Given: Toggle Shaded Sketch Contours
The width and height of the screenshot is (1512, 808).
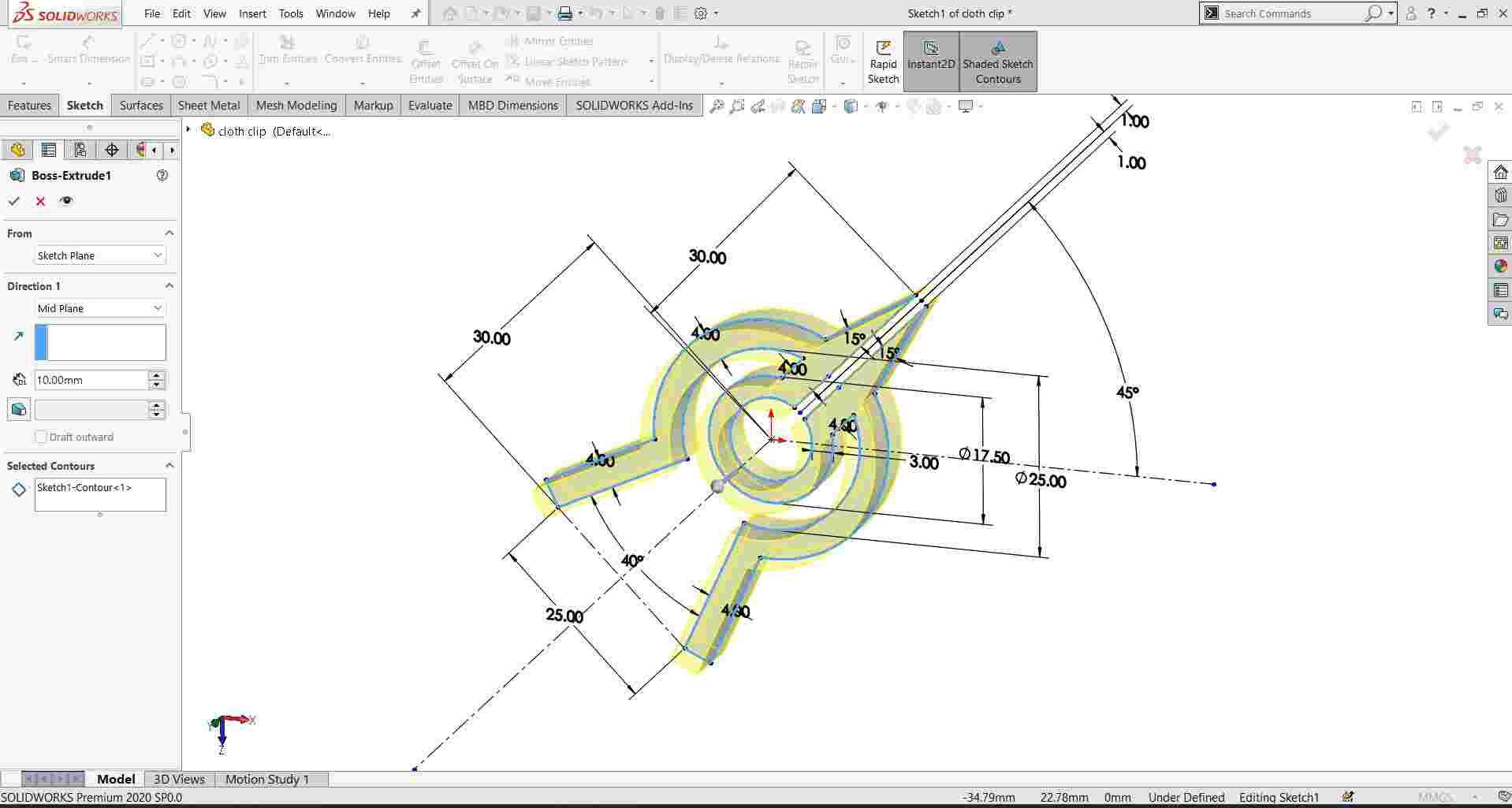Looking at the screenshot, I should click(x=997, y=61).
